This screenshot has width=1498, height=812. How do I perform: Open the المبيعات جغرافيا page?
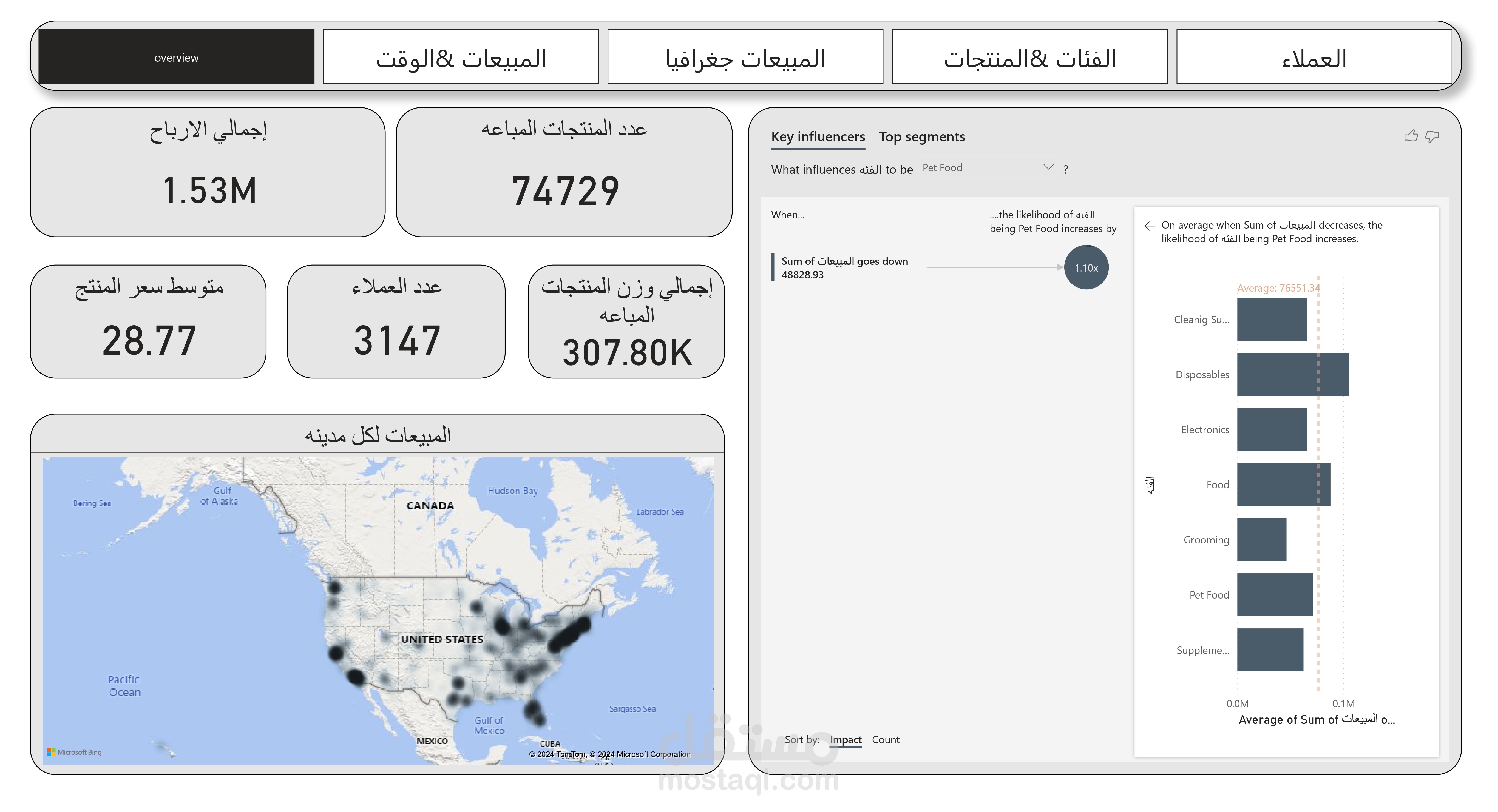745,57
